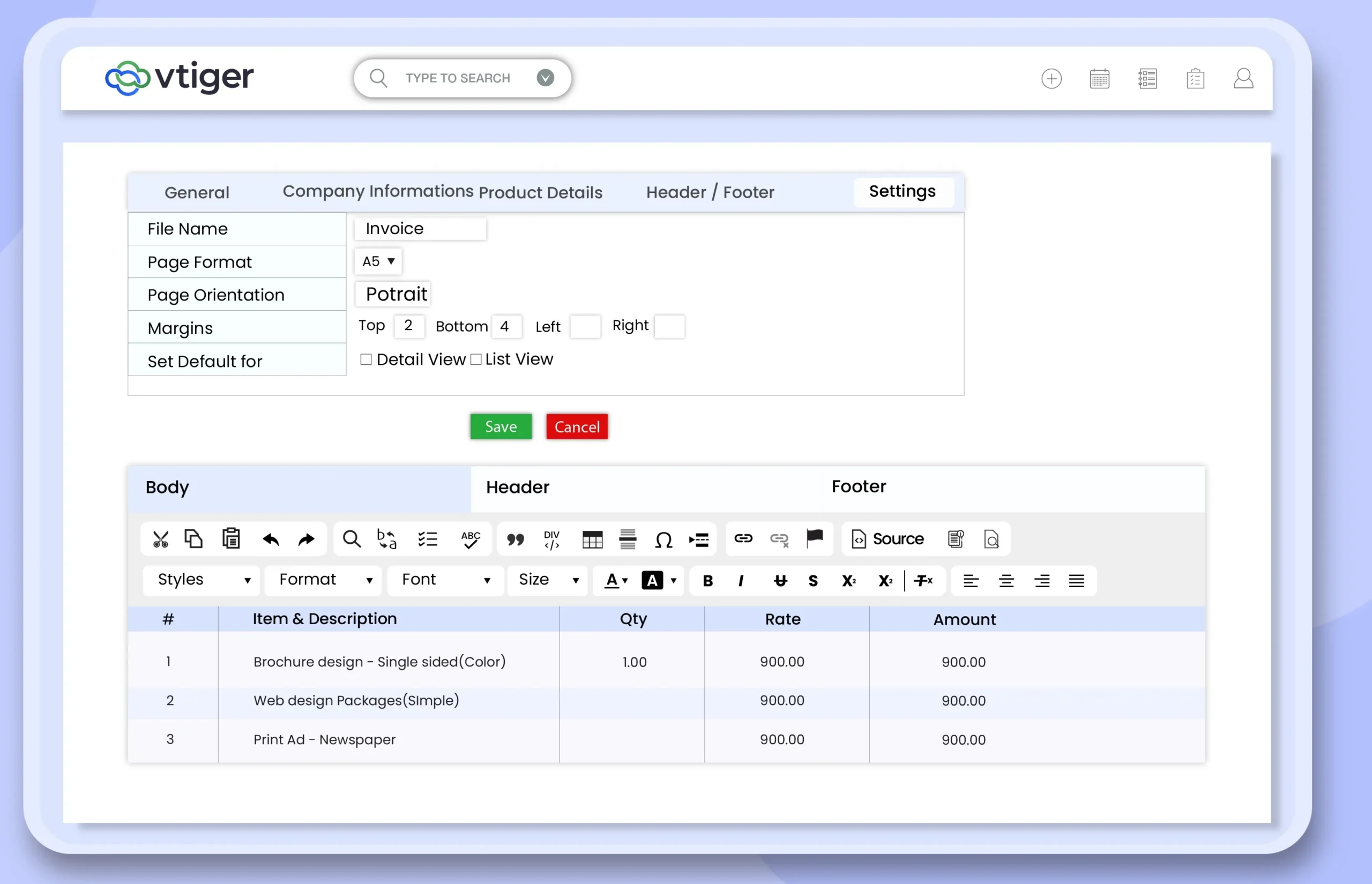The image size is (1372, 884).
Task: Click the Undo arrow icon
Action: click(x=271, y=539)
